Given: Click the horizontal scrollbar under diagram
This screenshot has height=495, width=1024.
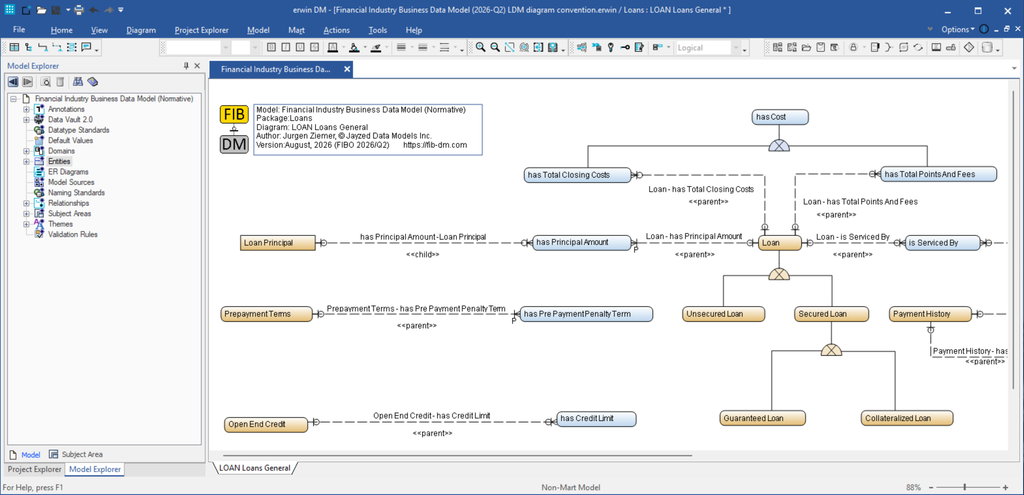Looking at the screenshot, I should (x=457, y=455).
